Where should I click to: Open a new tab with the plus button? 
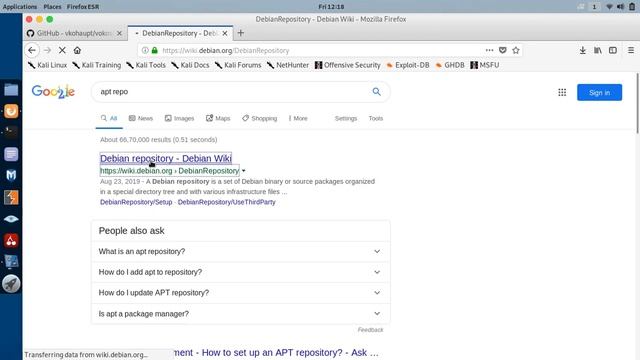[240, 33]
